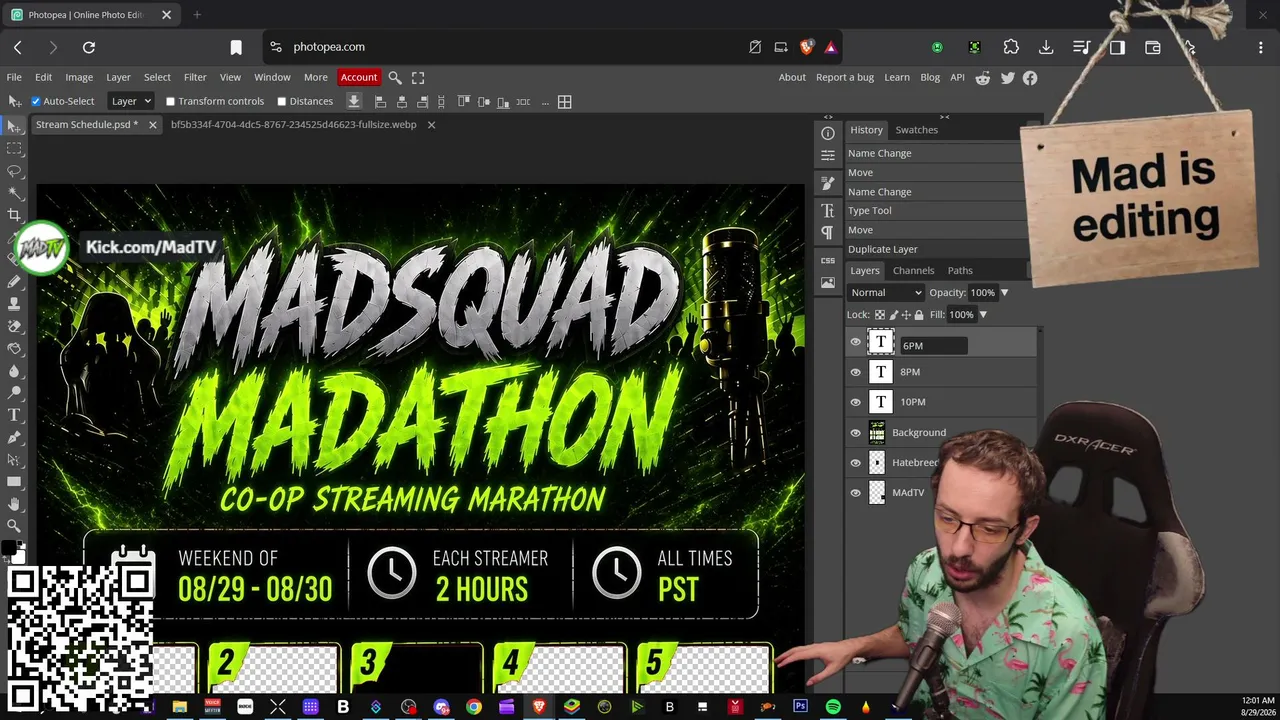Open the Character panel icon

[x=828, y=211]
